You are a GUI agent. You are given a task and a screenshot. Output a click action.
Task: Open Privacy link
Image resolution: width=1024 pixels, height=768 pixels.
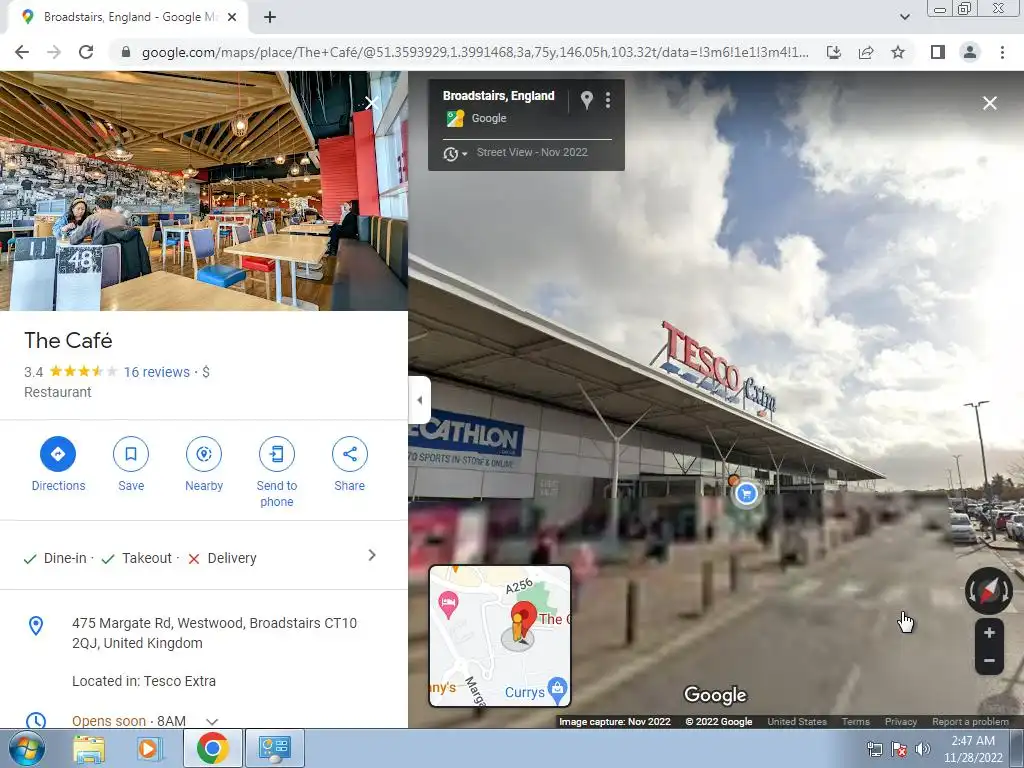click(x=901, y=722)
